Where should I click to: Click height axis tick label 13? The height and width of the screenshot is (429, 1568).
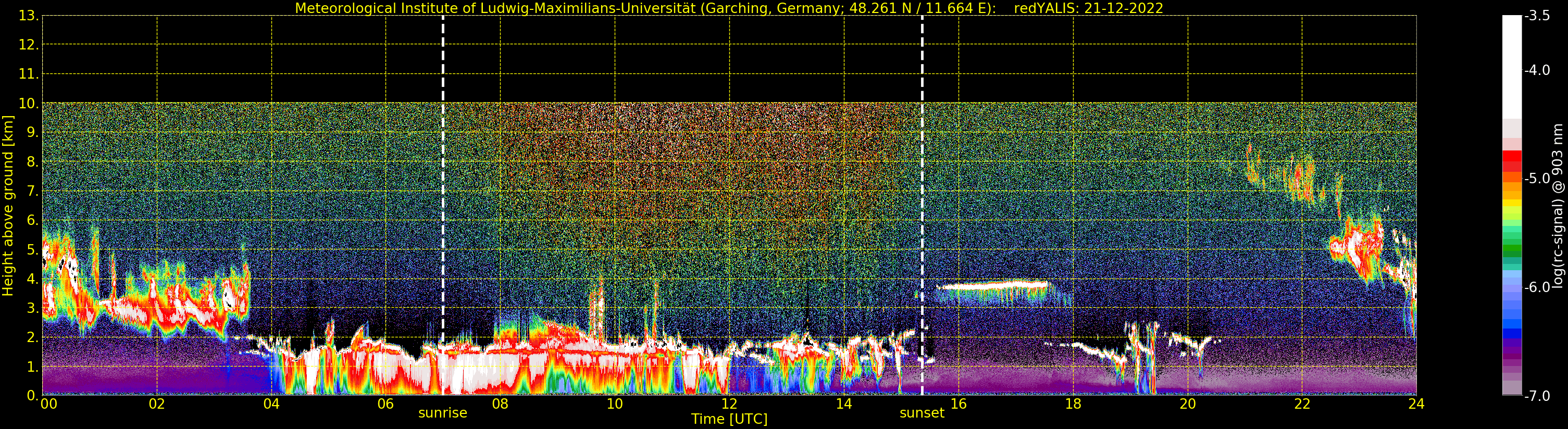pos(29,16)
